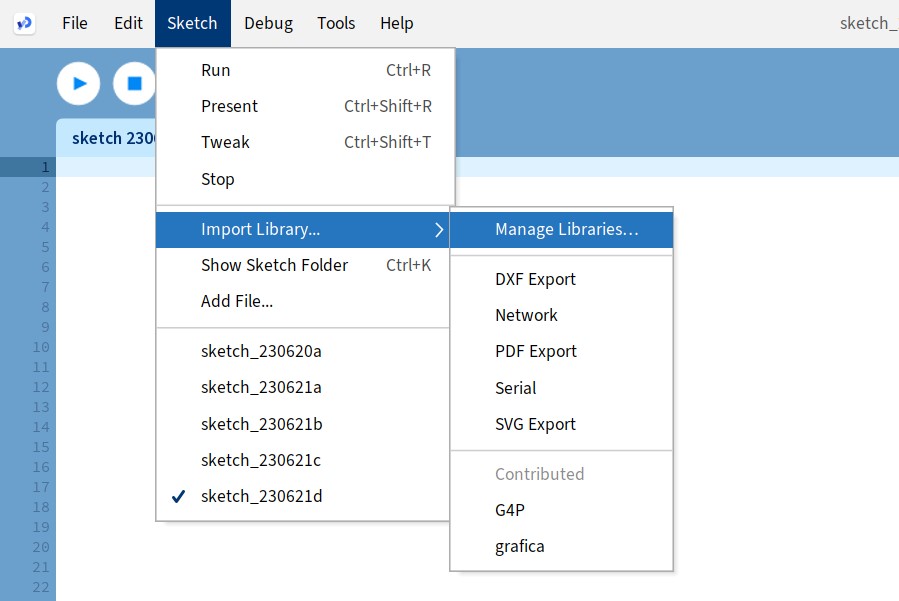Open the Debug menu
The image size is (899, 601).
pos(268,23)
